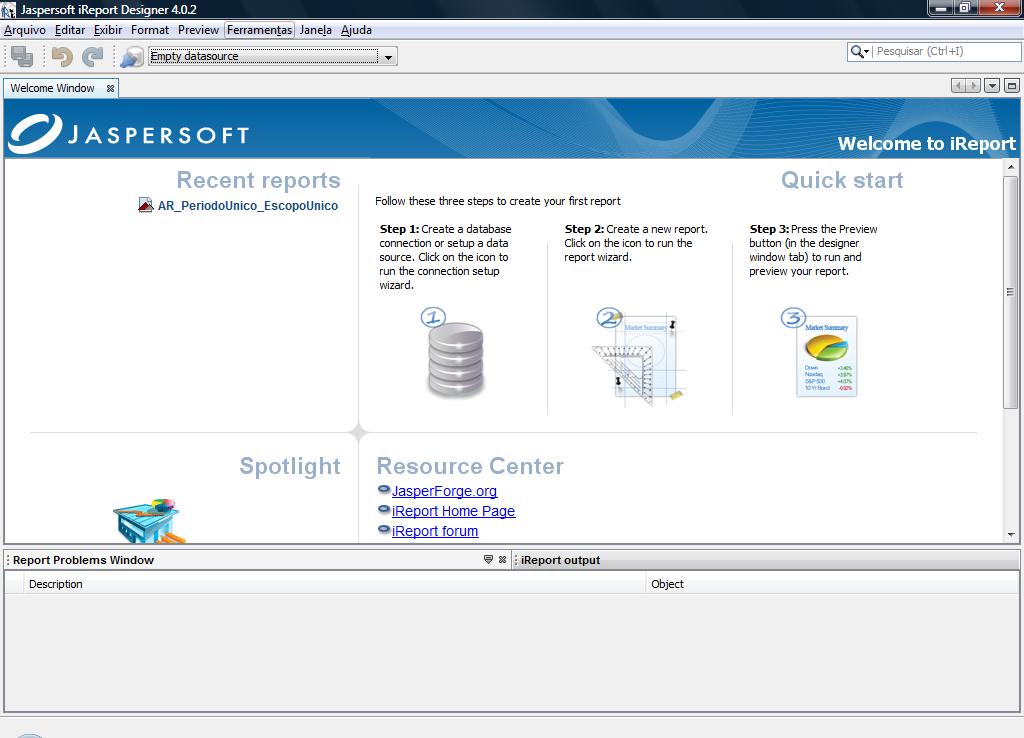Click the iReport application title bar icon

8,9
